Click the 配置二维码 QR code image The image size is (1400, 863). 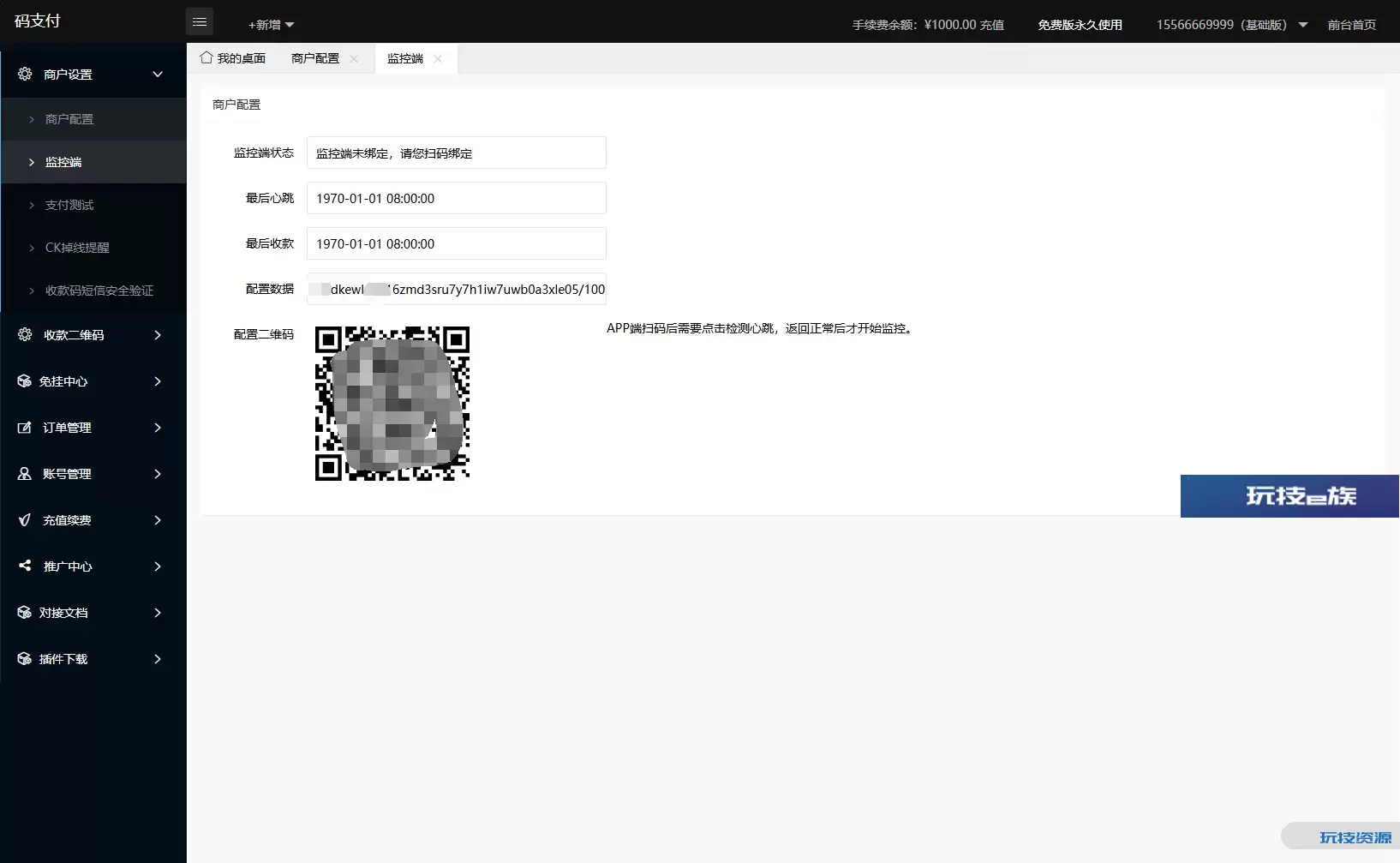pos(392,403)
